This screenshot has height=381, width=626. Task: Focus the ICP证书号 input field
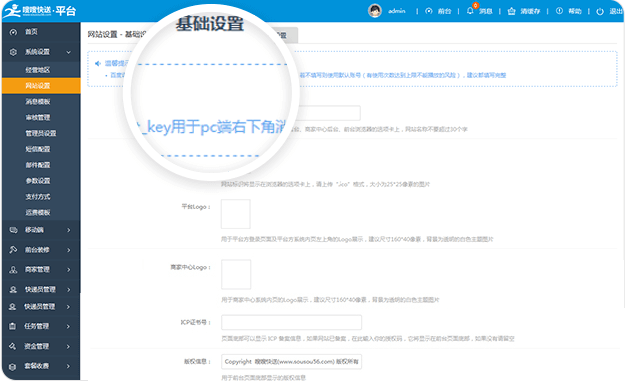[x=291, y=322]
